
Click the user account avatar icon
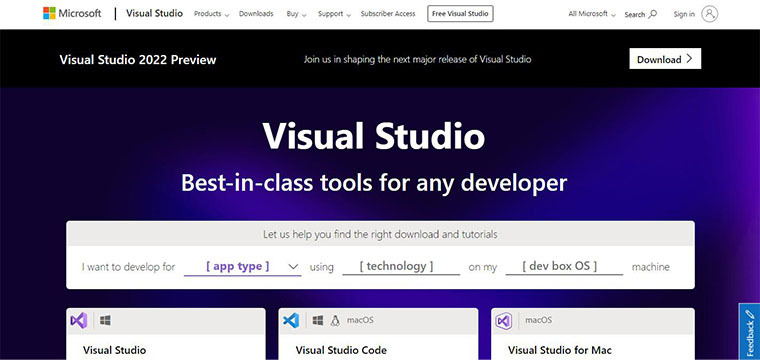pyautogui.click(x=709, y=14)
